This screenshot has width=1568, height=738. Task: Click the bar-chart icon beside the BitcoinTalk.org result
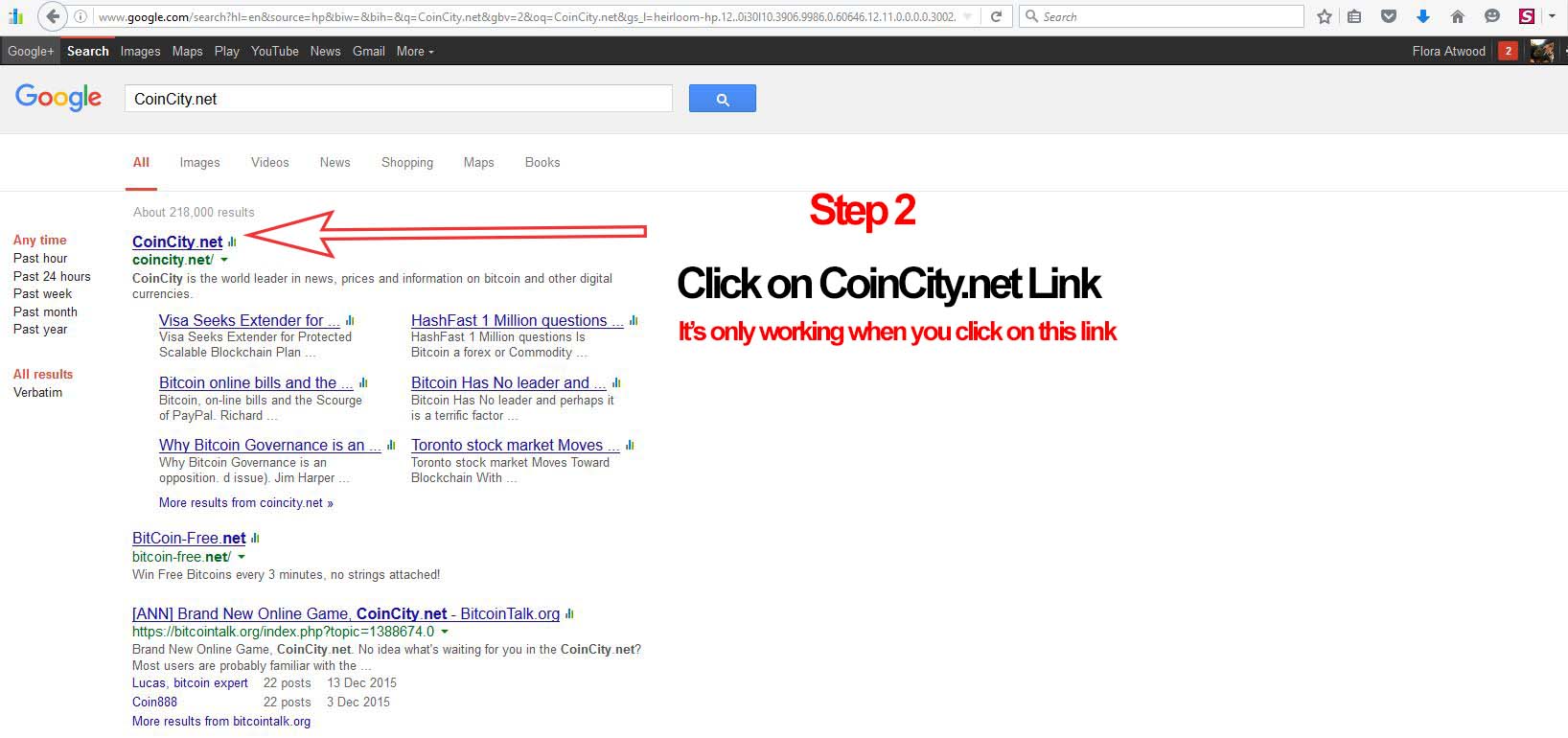569,613
